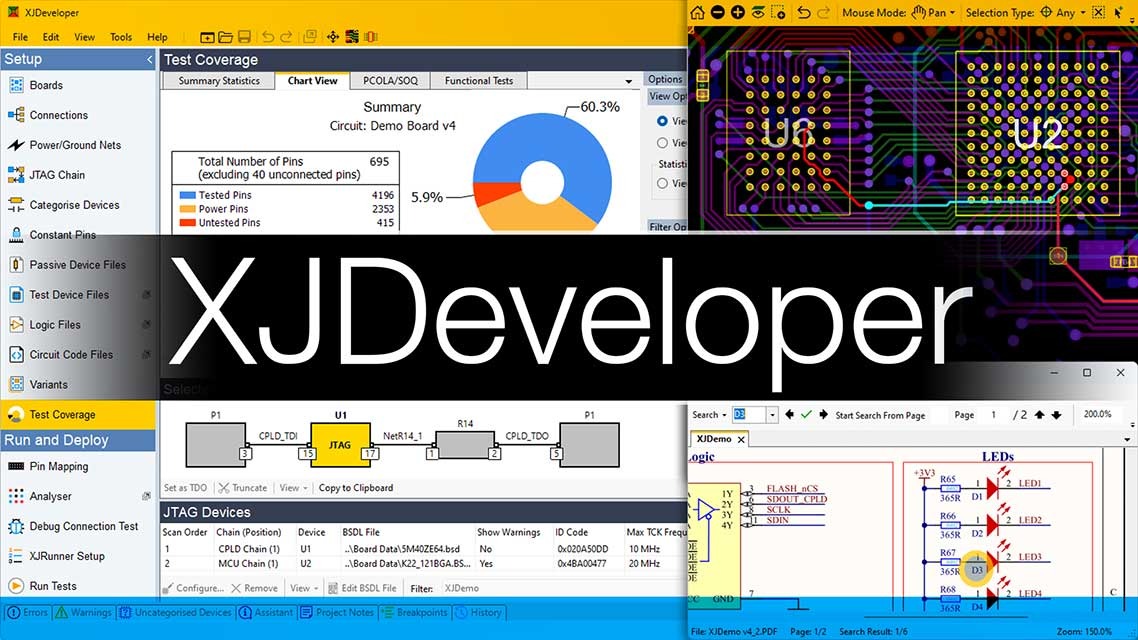Viewport: 1138px width, 640px height.
Task: Click the open project folder icon
Action: point(207,37)
